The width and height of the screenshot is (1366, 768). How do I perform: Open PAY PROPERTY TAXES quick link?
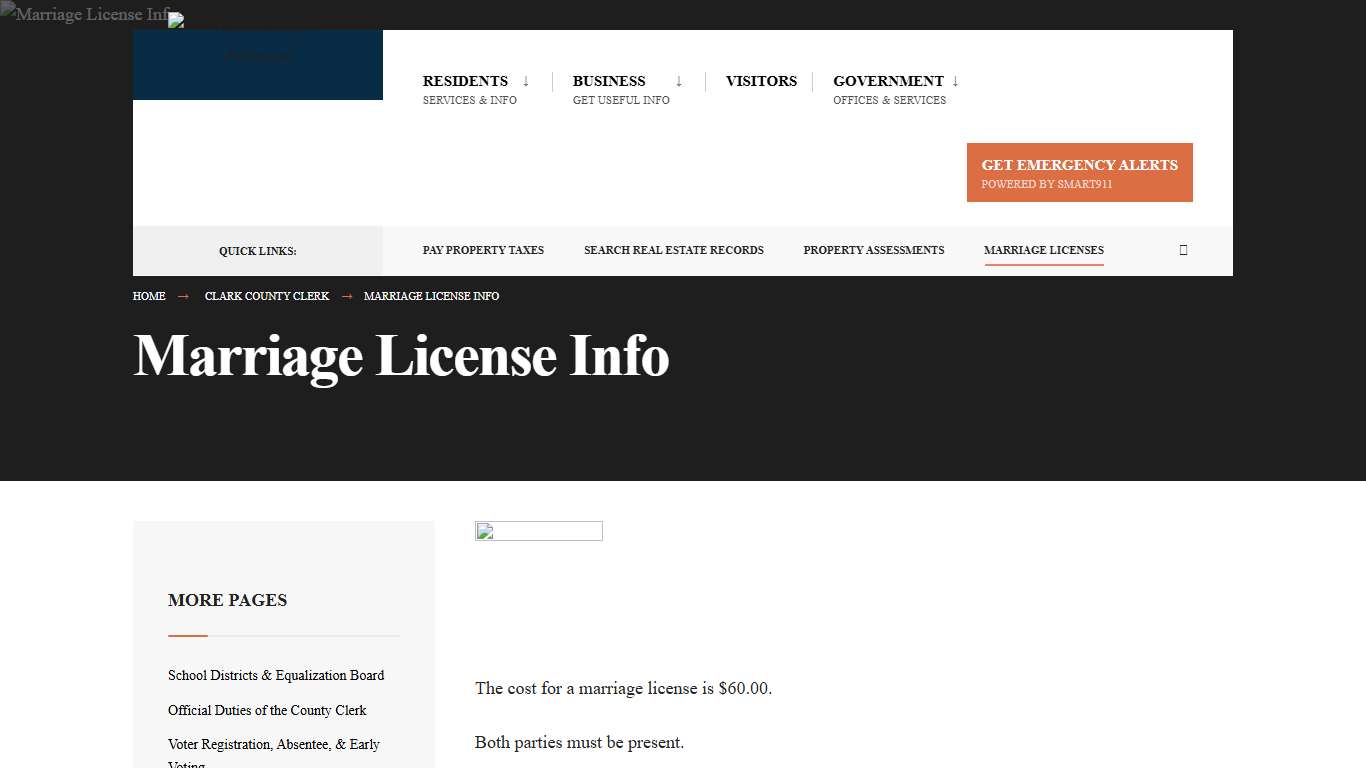pos(483,250)
